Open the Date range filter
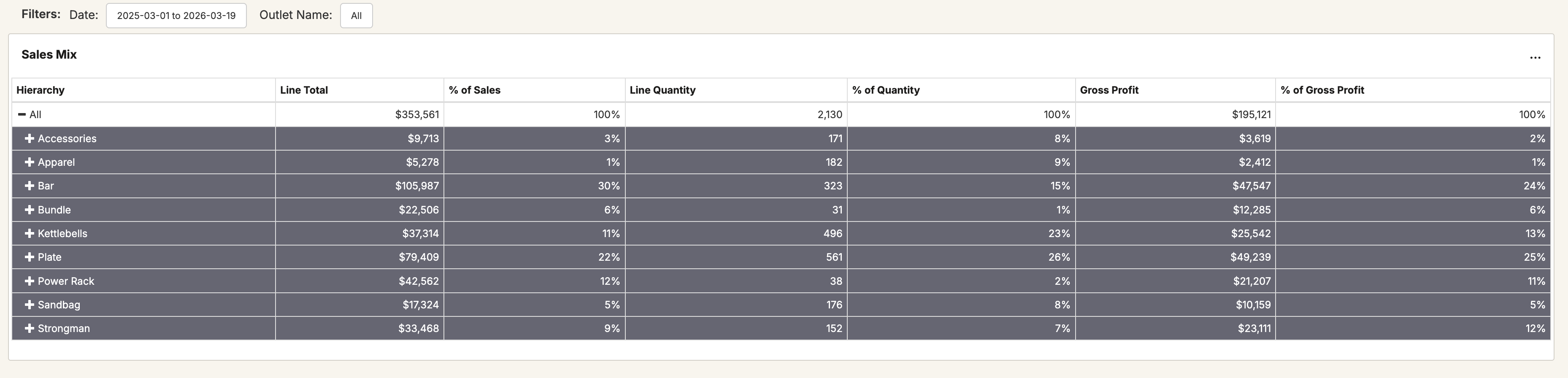 (x=176, y=16)
